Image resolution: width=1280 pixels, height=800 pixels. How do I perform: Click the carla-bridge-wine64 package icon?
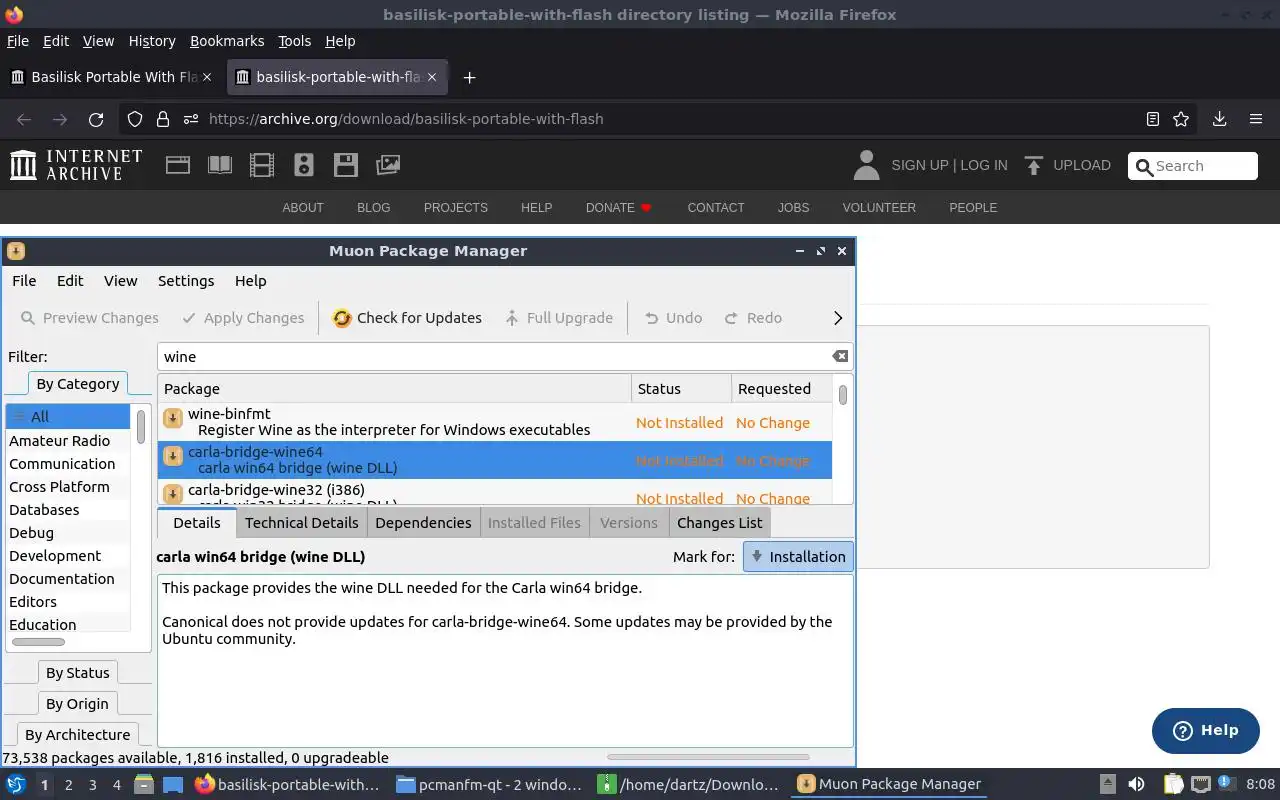pos(173,456)
